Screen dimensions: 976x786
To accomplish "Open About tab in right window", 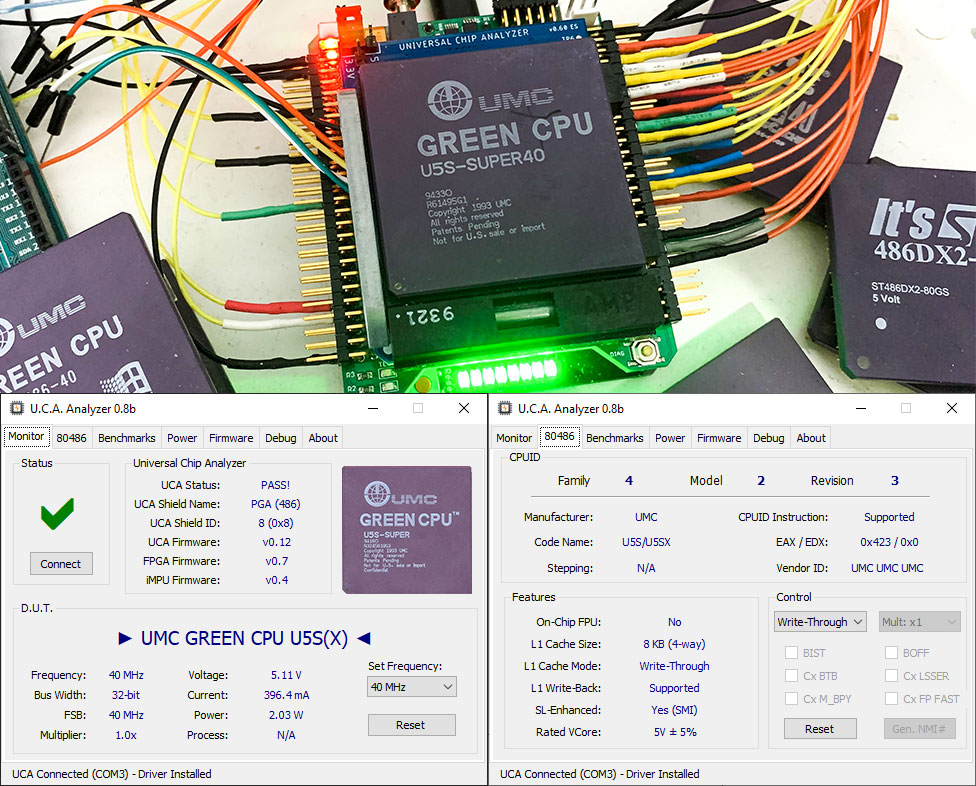I will (x=811, y=438).
